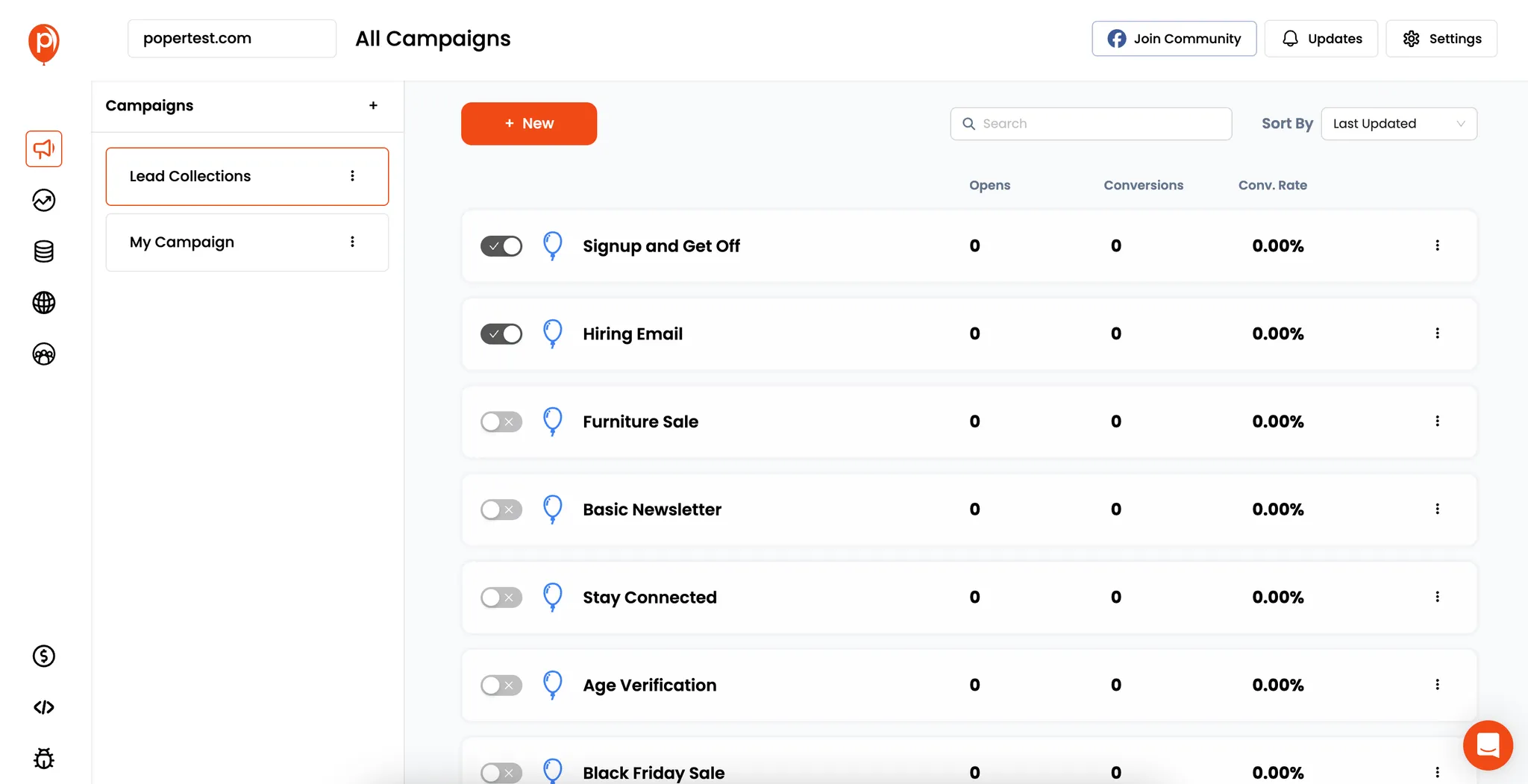Open the Last Updated sort dropdown
Screen dimensions: 1528x784
pos(1398,123)
